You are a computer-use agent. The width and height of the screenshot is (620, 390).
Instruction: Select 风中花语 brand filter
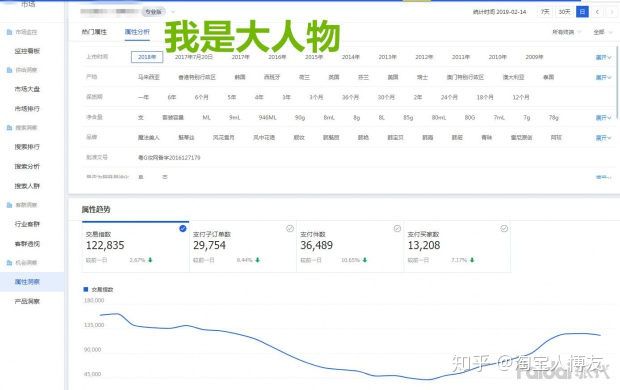[264, 137]
